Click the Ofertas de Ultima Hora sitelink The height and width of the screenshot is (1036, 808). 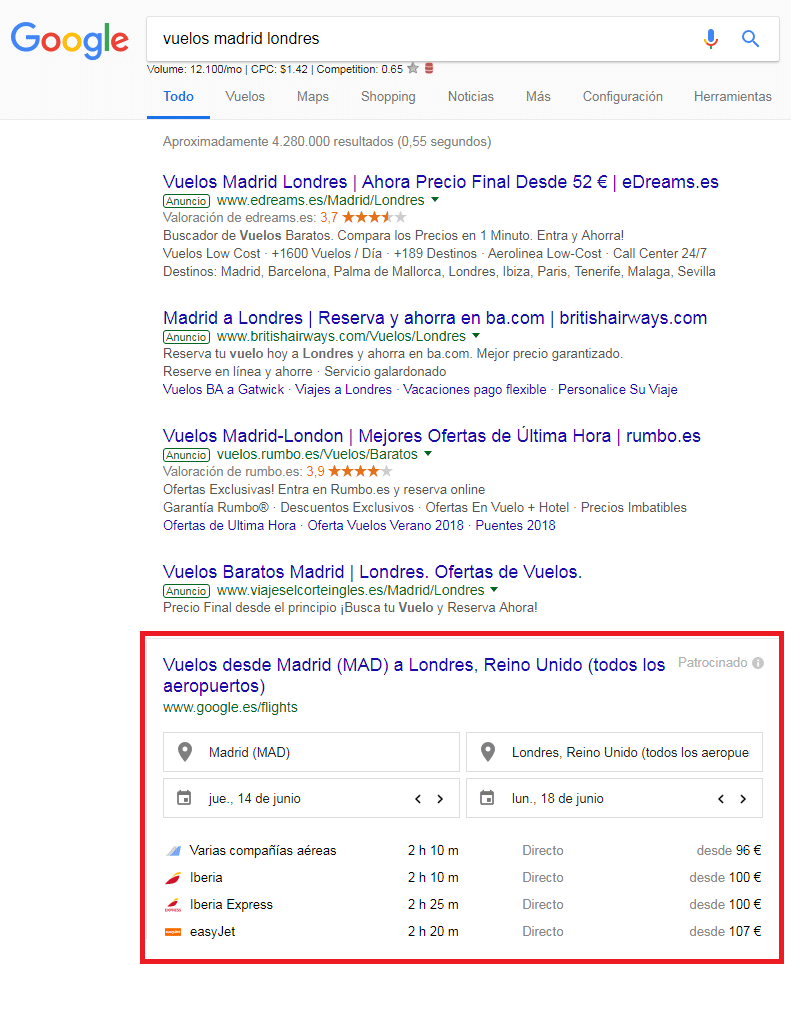[229, 525]
